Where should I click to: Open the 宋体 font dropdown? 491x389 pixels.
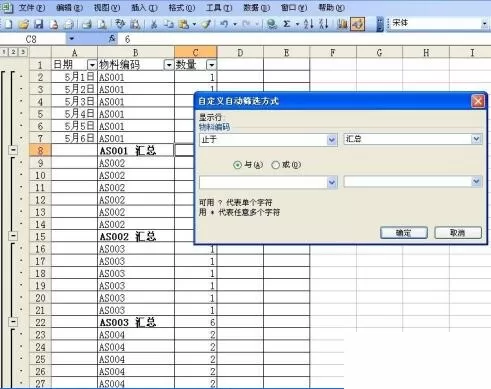pos(485,24)
